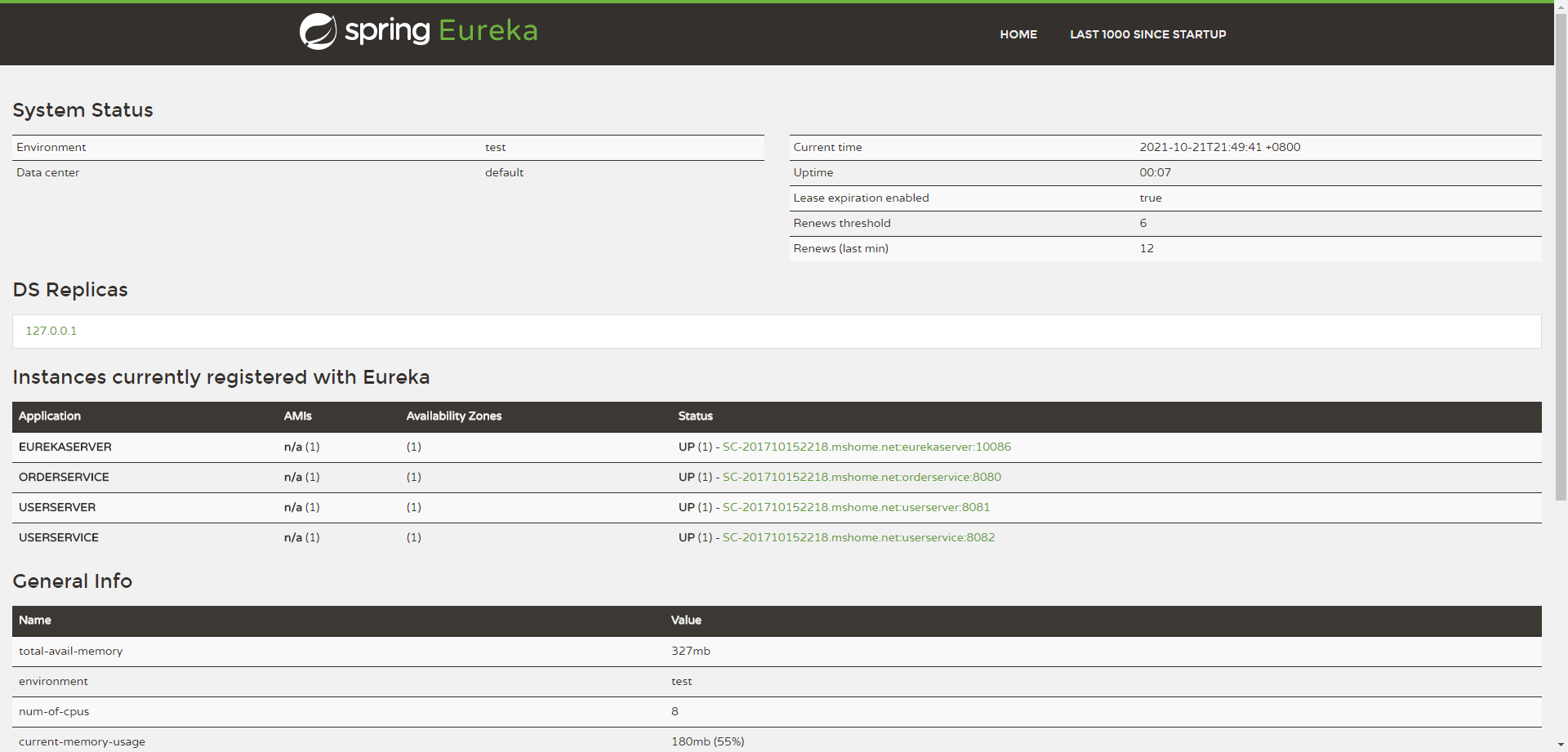The image size is (1568, 752).
Task: Select the current-memory-usage row name
Action: 82,741
